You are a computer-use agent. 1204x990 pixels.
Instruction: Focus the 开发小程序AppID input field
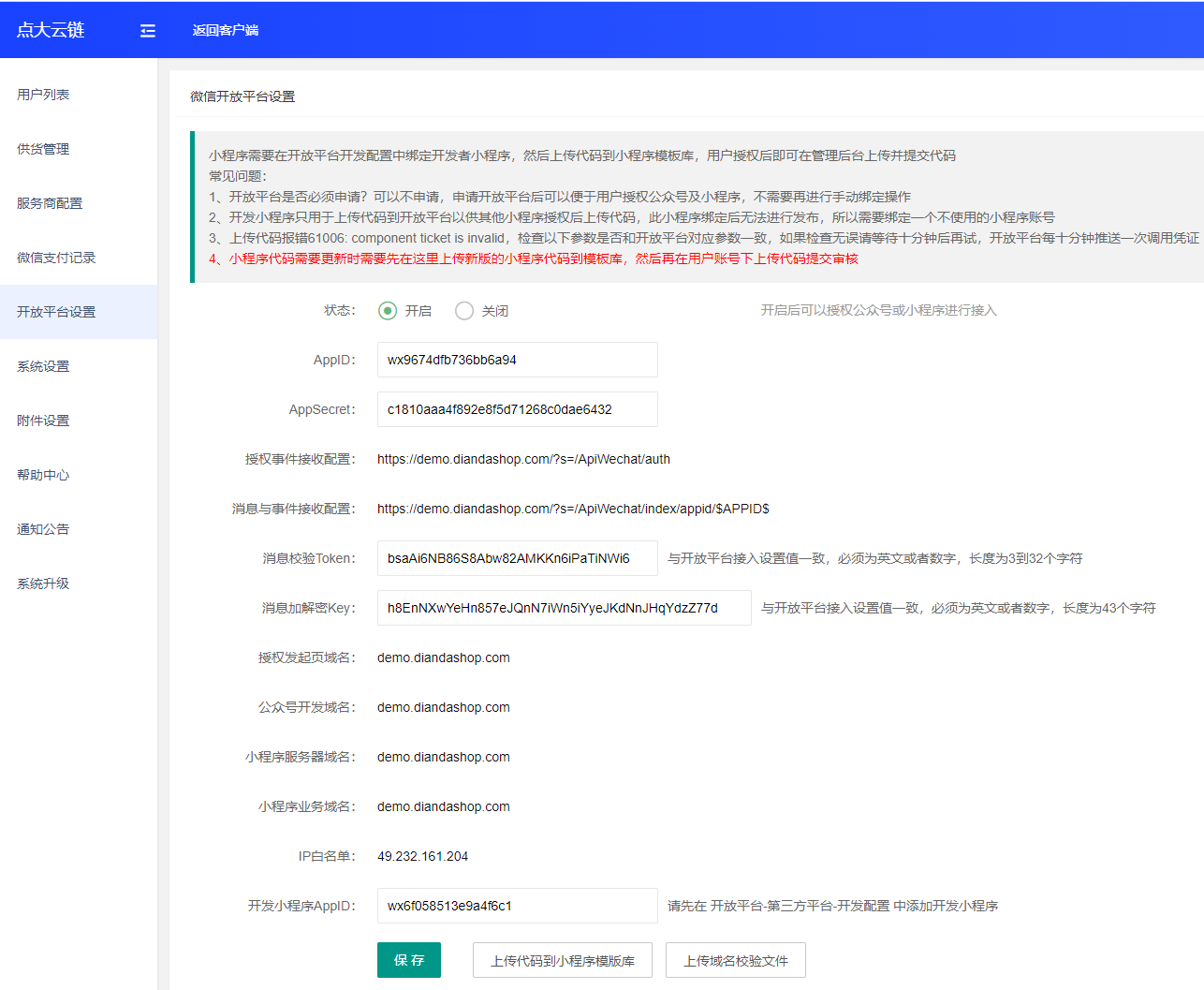click(518, 906)
